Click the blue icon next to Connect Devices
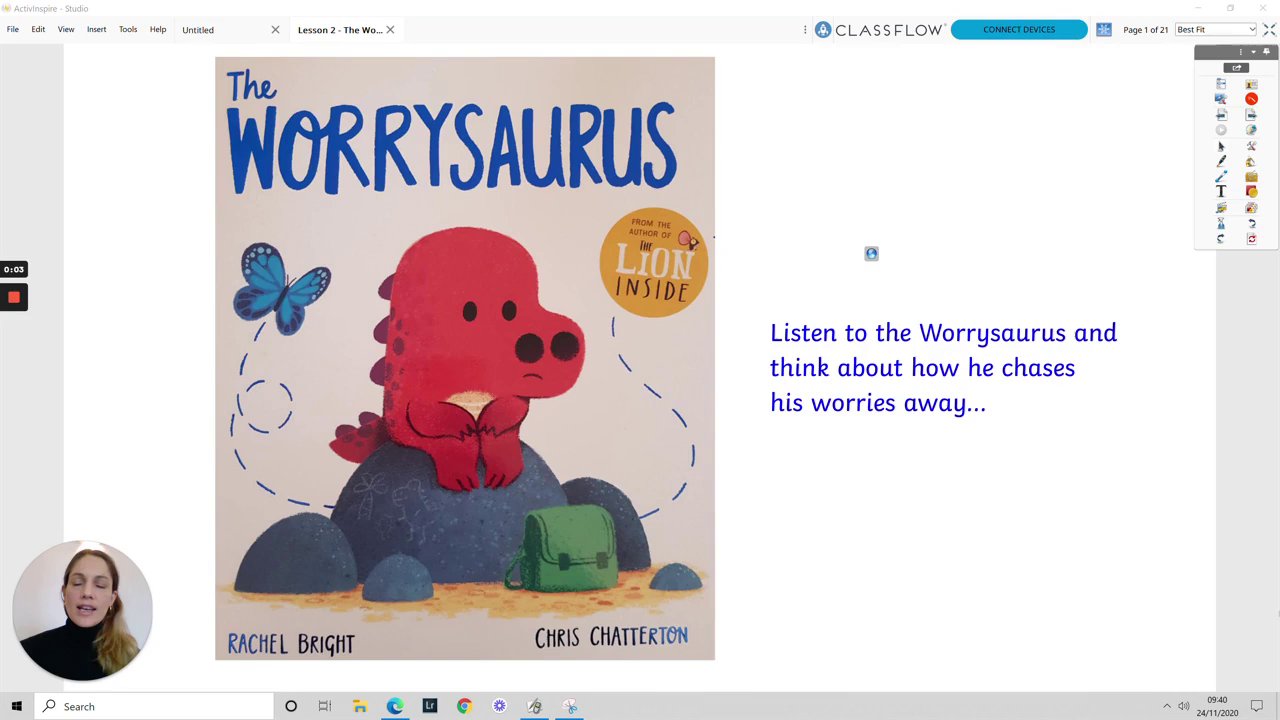 coord(1104,30)
